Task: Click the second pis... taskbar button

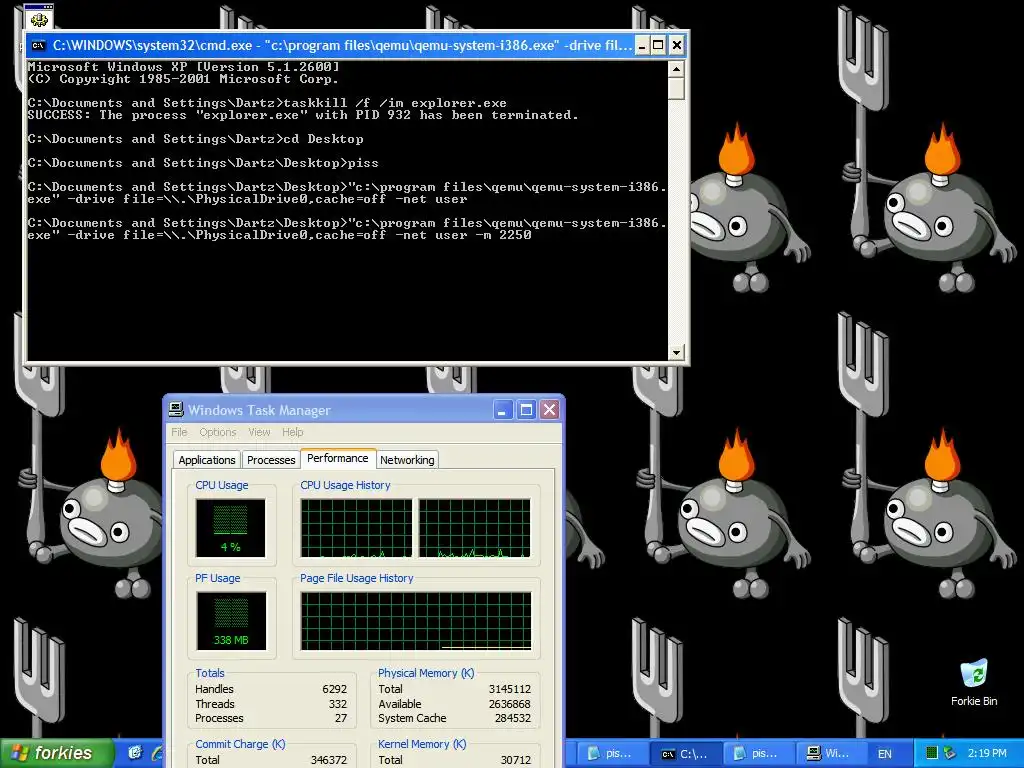Action: (758, 754)
